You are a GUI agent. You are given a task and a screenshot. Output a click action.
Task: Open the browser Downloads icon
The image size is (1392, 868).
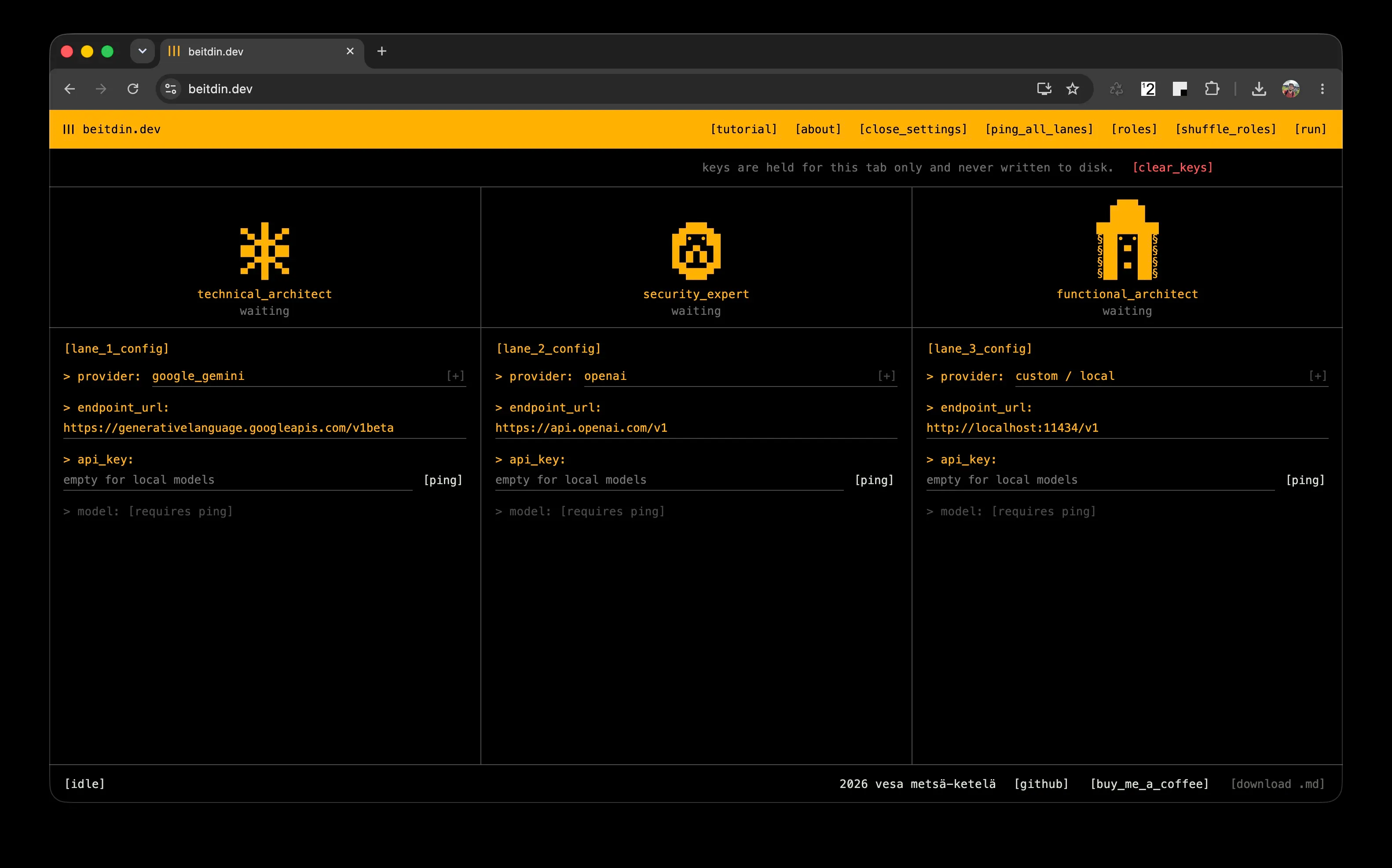pyautogui.click(x=1259, y=89)
